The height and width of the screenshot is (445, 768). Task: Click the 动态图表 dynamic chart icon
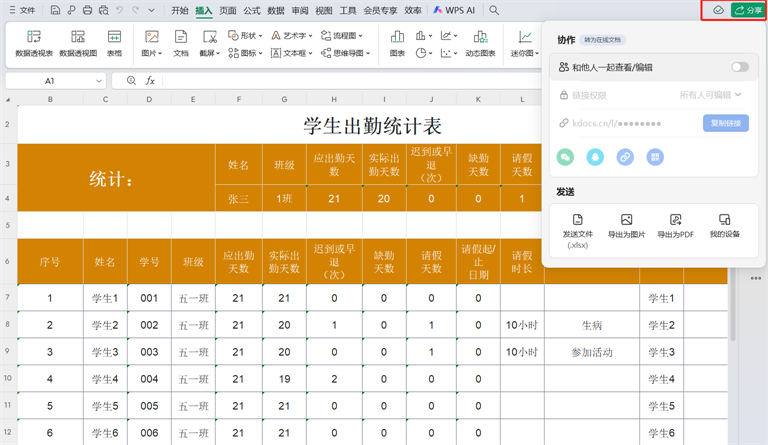point(480,43)
